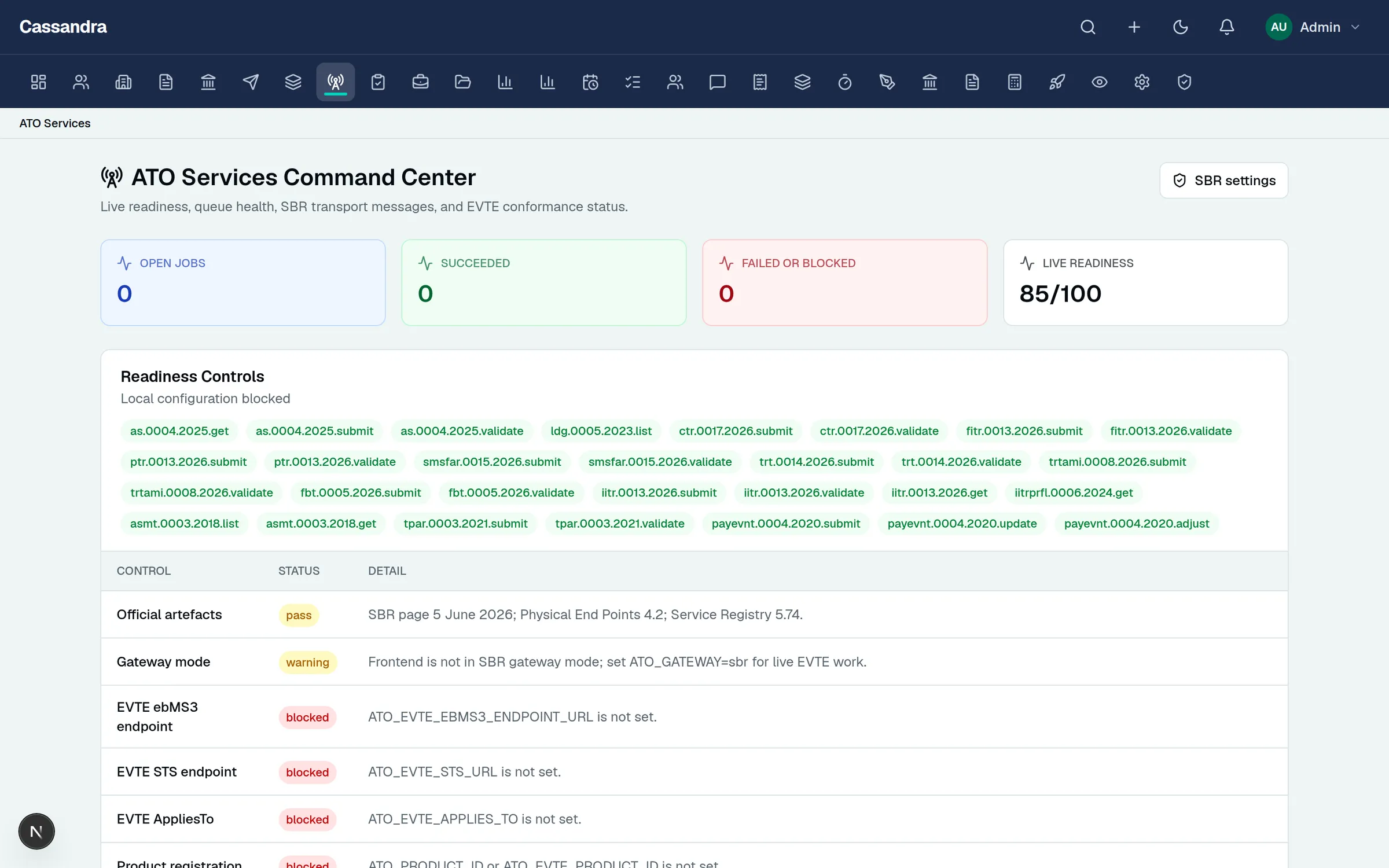The width and height of the screenshot is (1389, 868).
Task: Open search with the magnifier icon
Action: 1088,27
